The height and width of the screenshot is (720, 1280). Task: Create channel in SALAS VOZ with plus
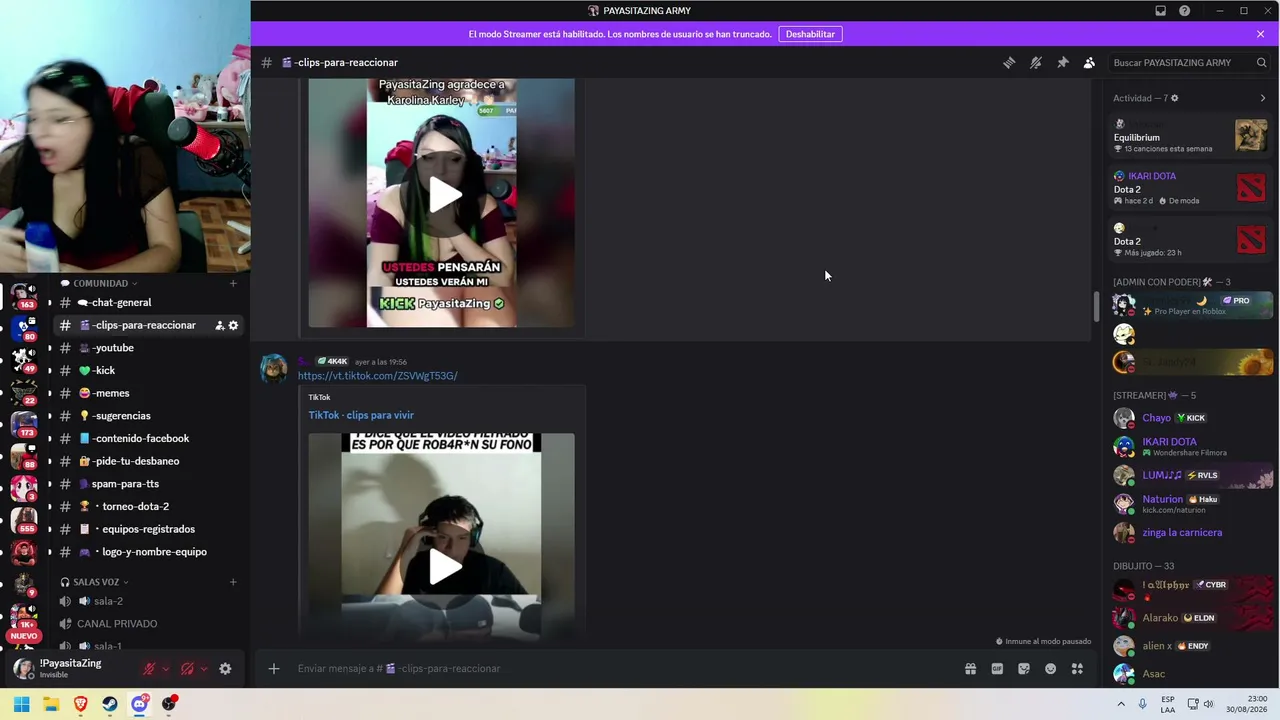[233, 582]
